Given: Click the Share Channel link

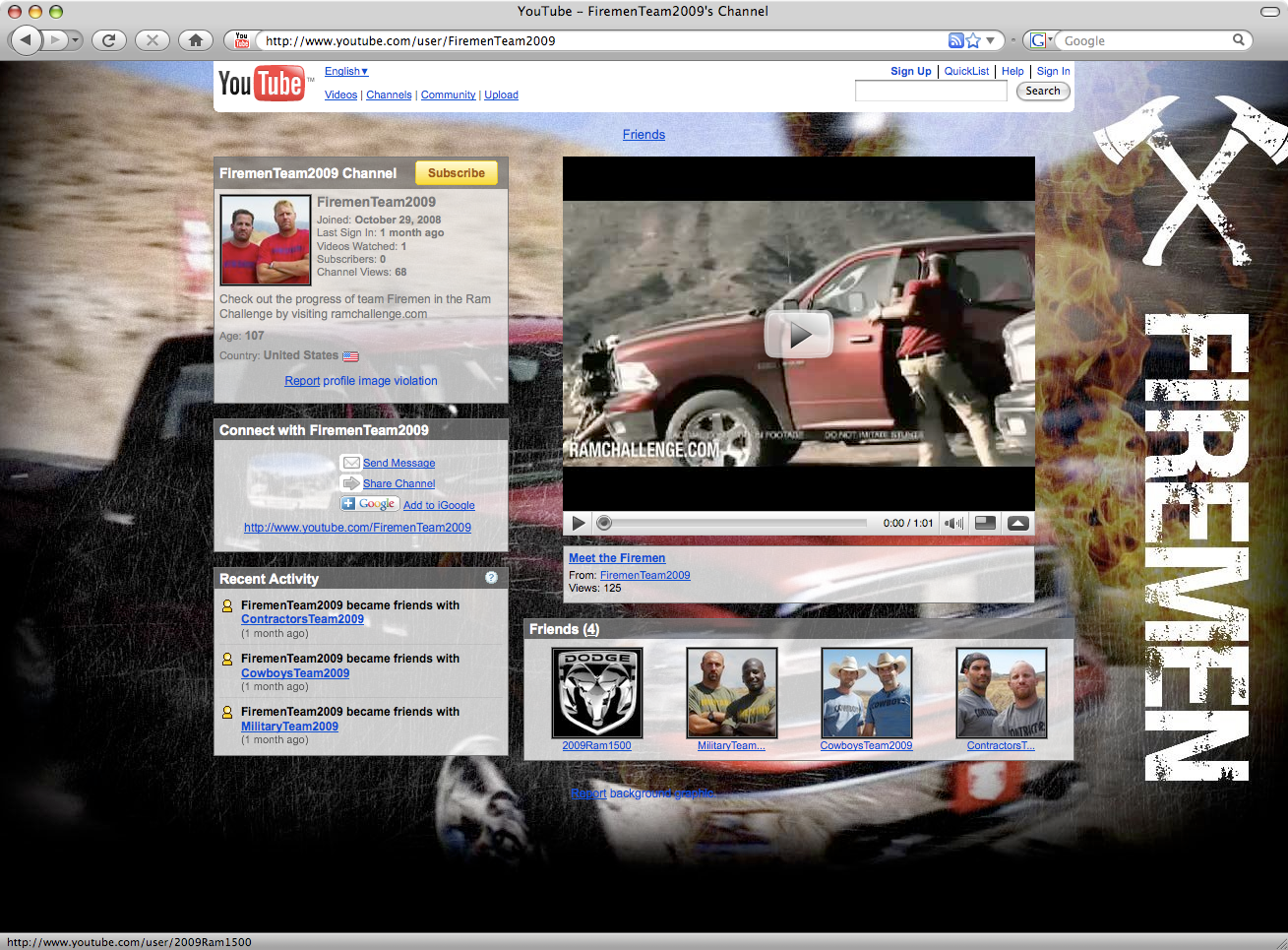Looking at the screenshot, I should (399, 483).
